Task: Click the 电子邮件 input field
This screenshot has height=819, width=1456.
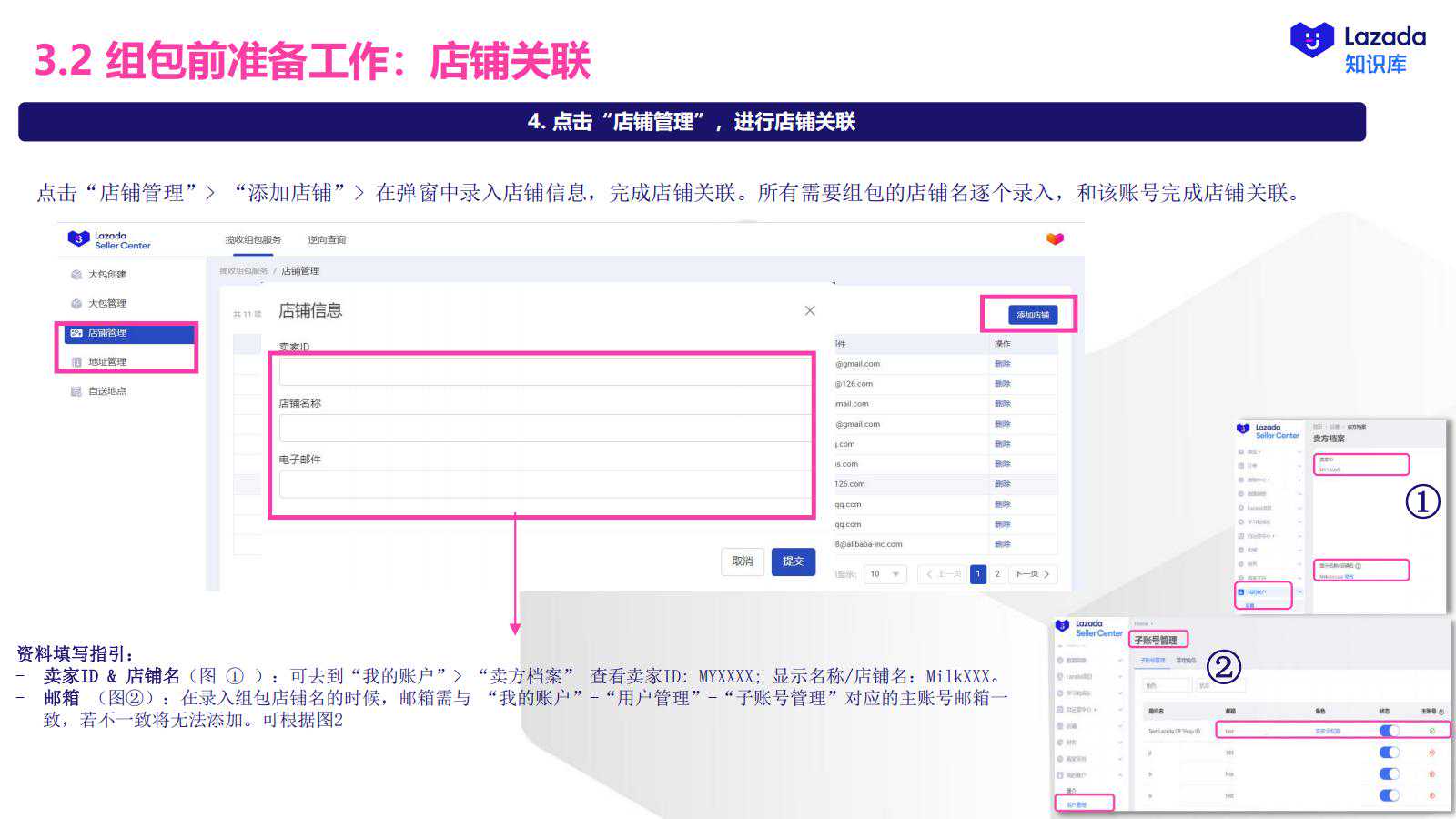Action: pos(545,484)
